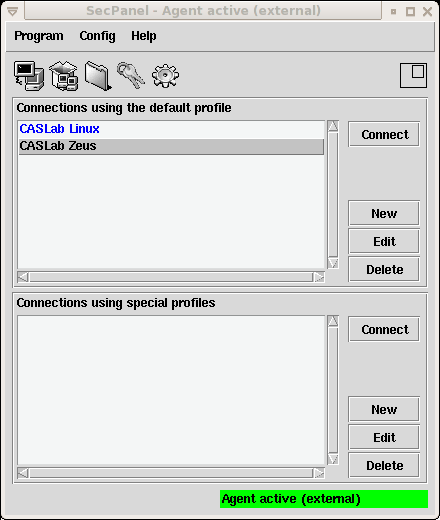The height and width of the screenshot is (520, 440).
Task: Click default list horizontal scrollbar right arrow
Action: 319,277
